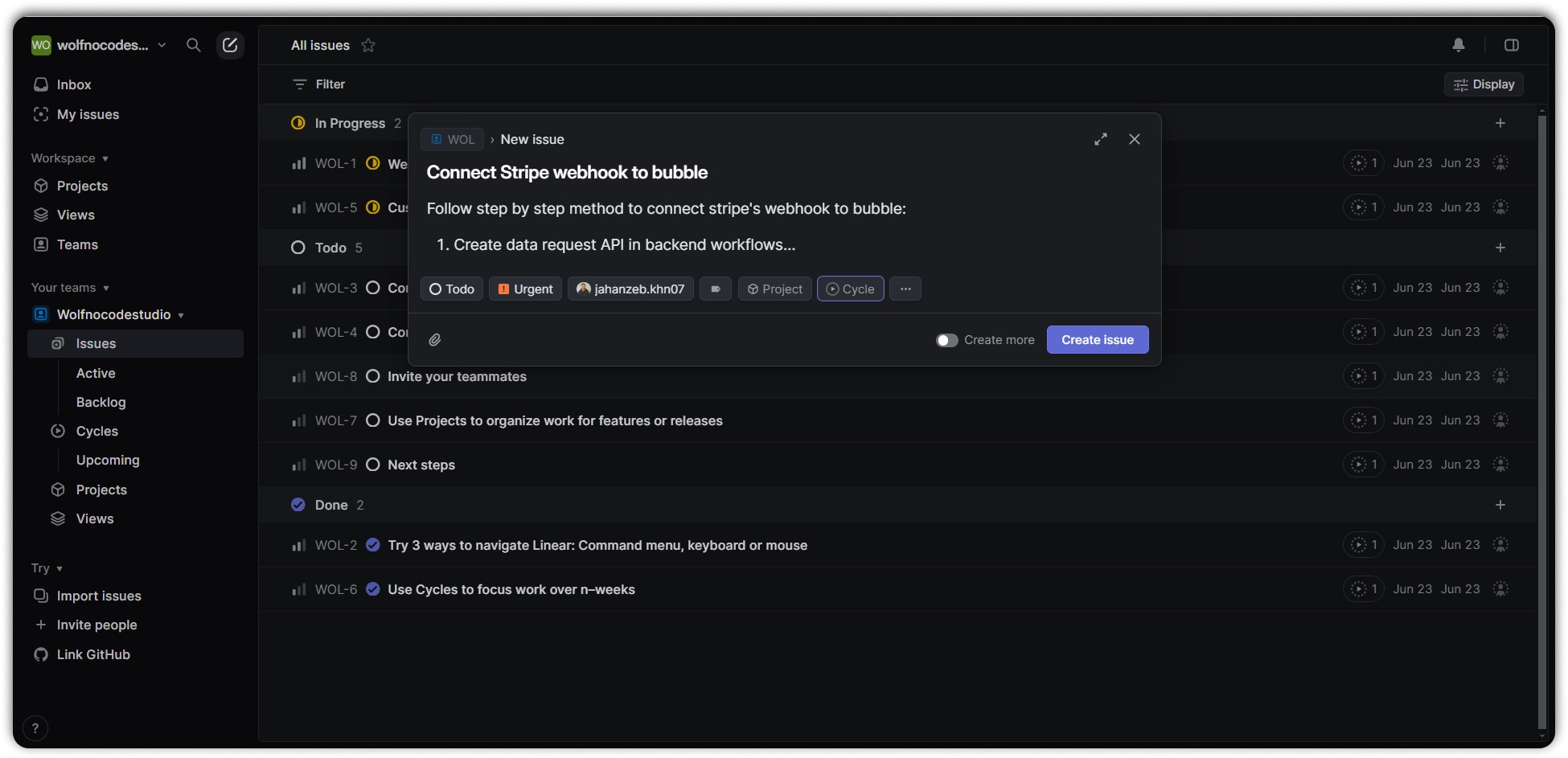Toggle the Create more switch
The image size is (1568, 758).
(x=947, y=340)
